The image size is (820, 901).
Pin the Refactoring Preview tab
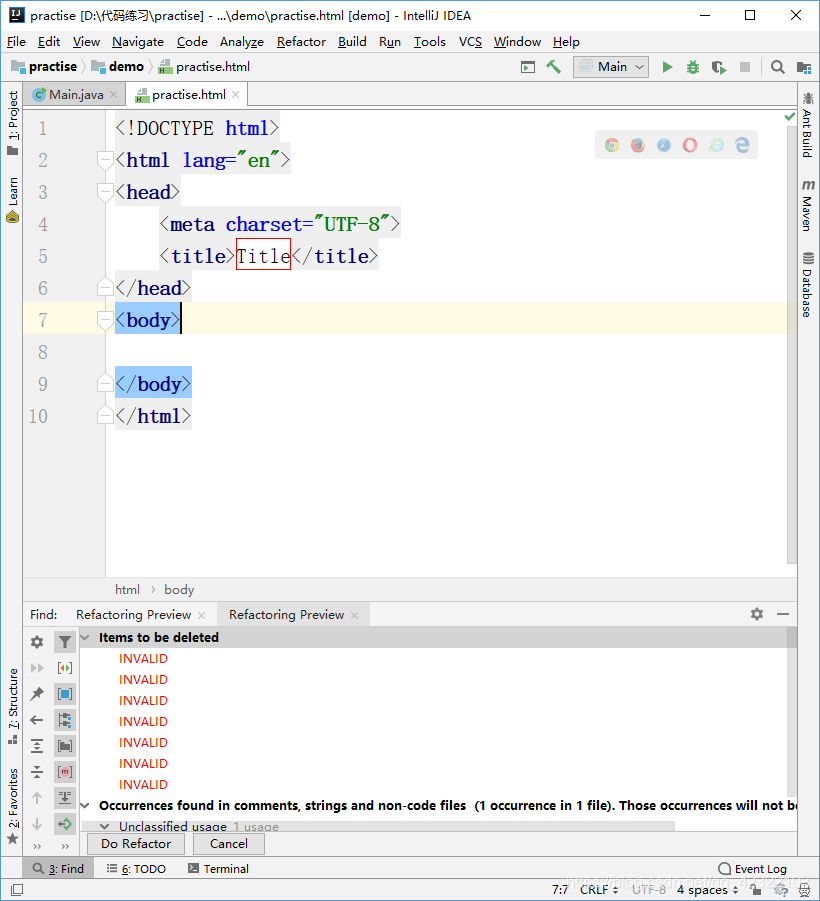(37, 694)
